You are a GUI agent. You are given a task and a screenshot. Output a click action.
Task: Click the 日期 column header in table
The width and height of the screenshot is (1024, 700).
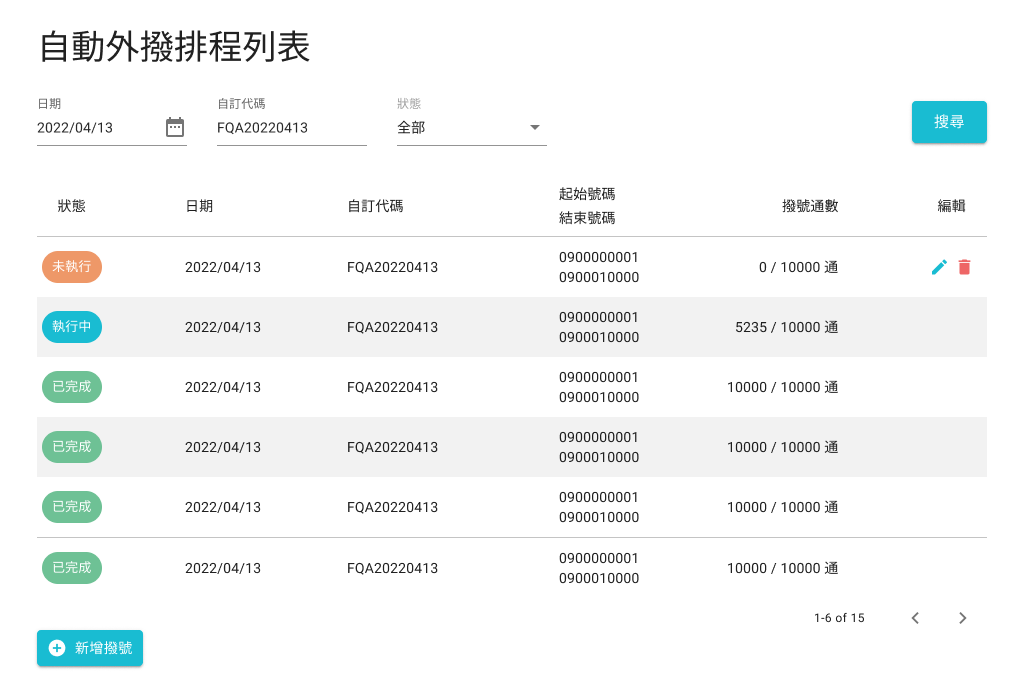(199, 206)
